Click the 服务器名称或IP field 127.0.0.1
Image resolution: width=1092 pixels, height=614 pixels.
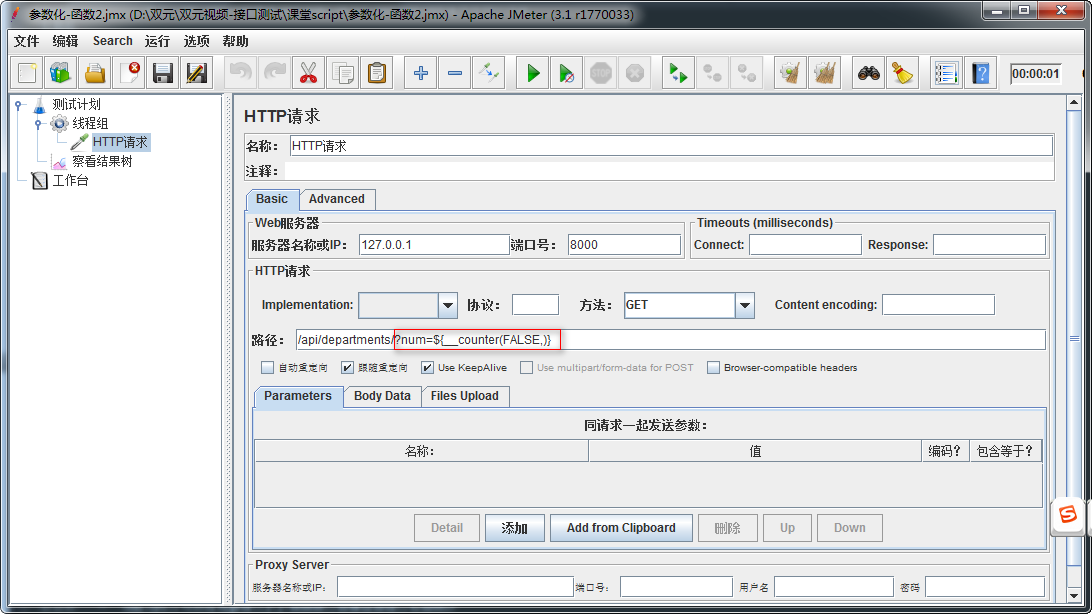[434, 244]
